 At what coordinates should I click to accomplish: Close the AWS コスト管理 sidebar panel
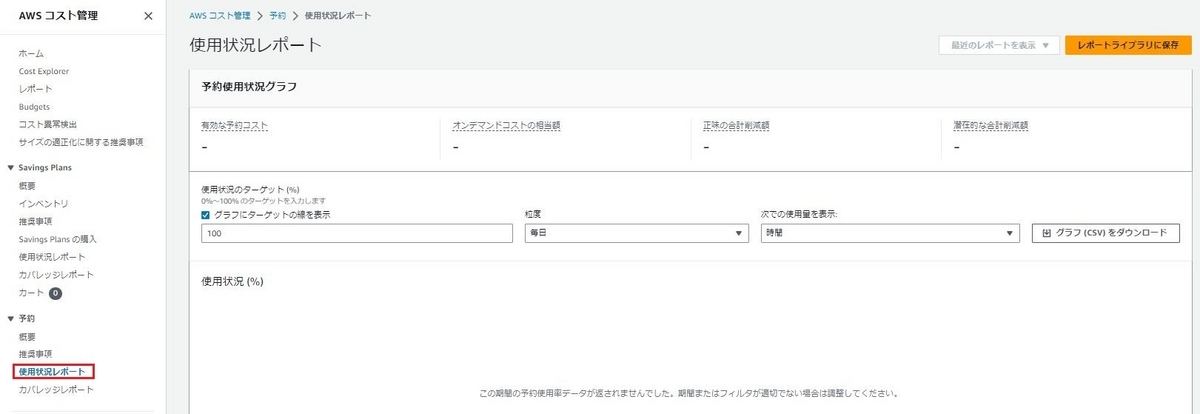148,16
